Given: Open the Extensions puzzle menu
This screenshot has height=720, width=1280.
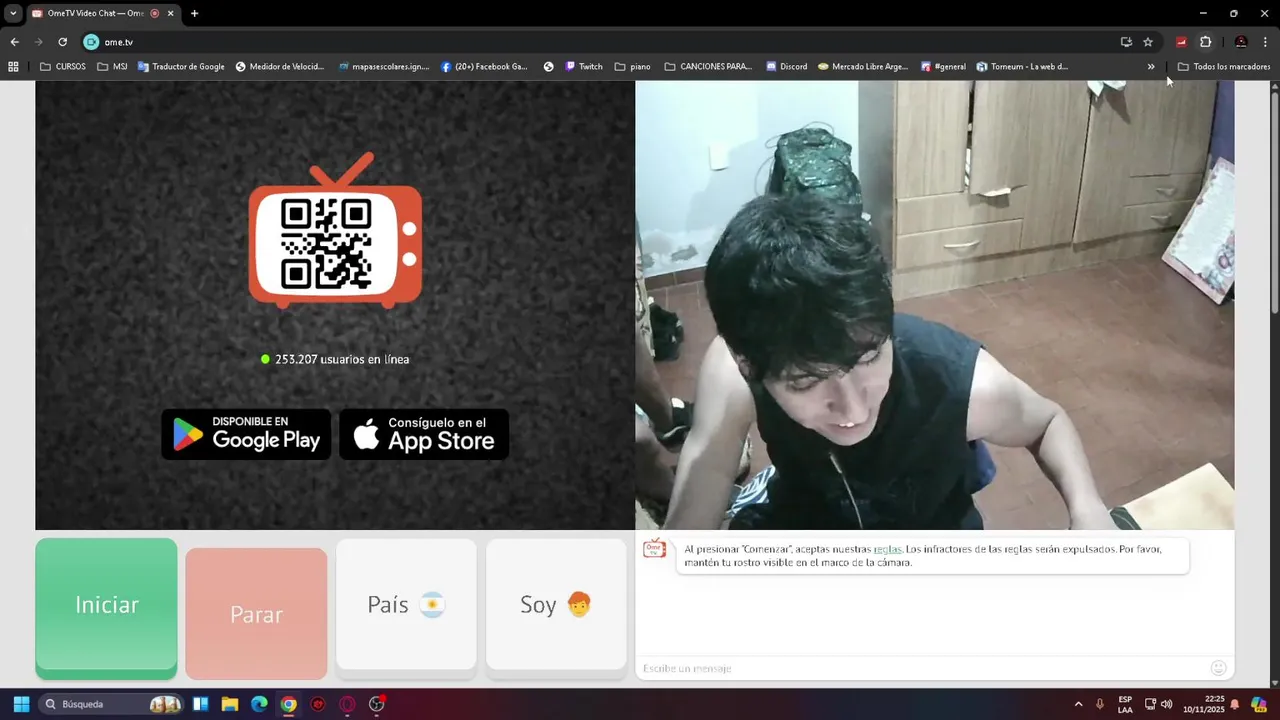Looking at the screenshot, I should pyautogui.click(x=1205, y=42).
